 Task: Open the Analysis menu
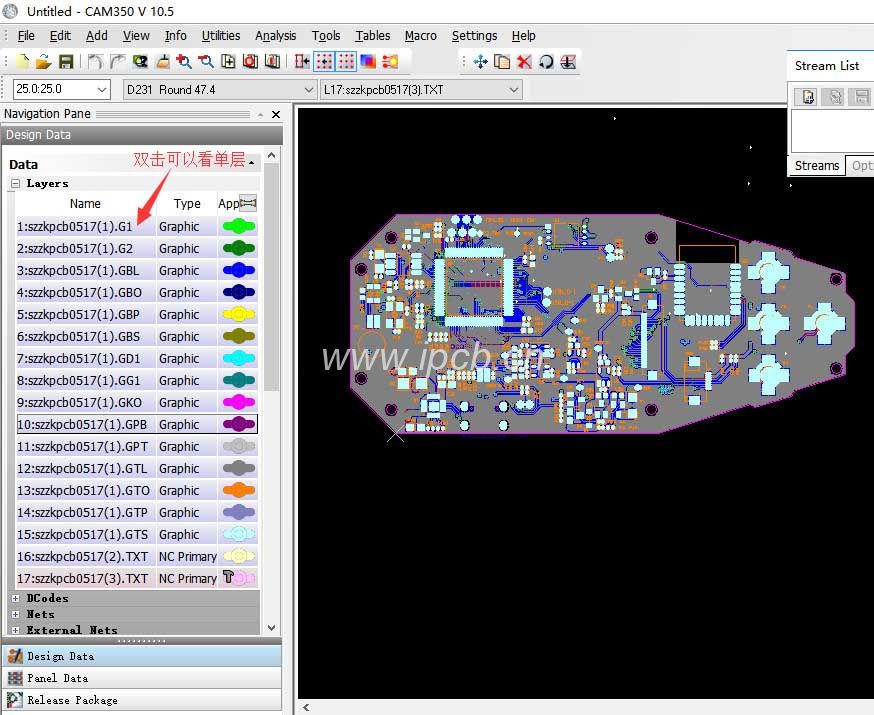[275, 35]
